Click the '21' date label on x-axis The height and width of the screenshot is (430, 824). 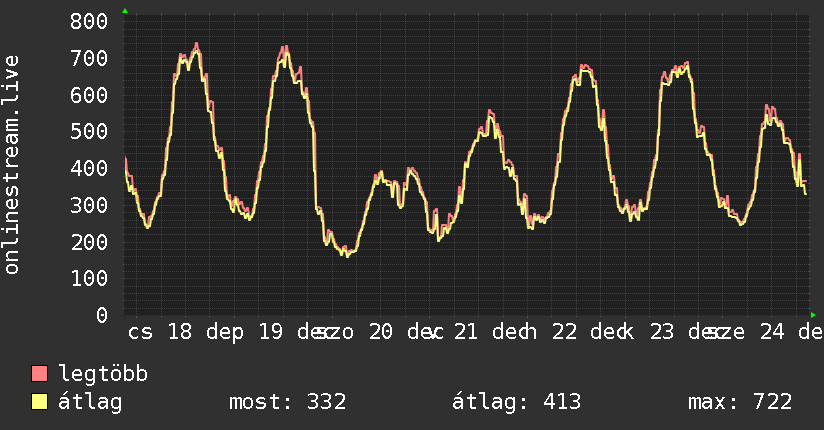pos(466,332)
